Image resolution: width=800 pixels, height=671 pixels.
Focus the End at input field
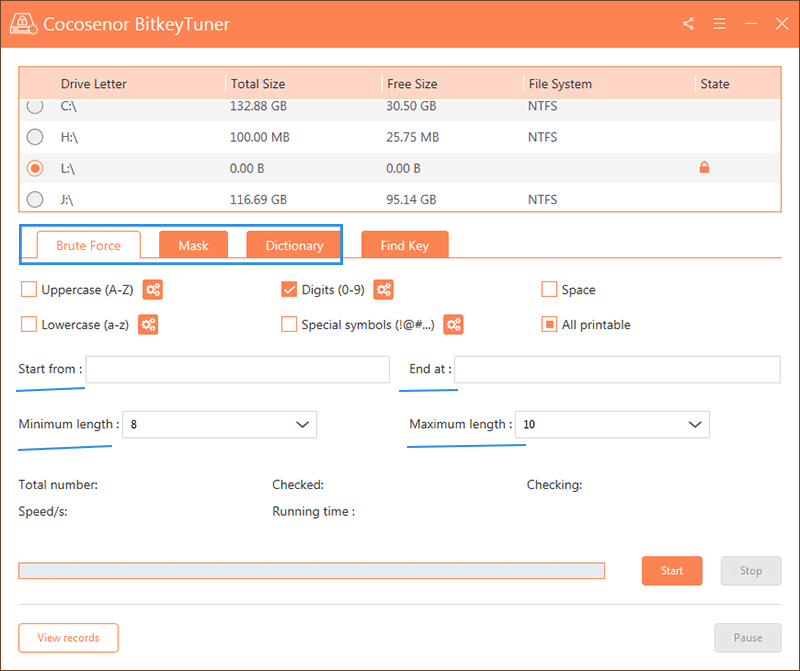[617, 369]
